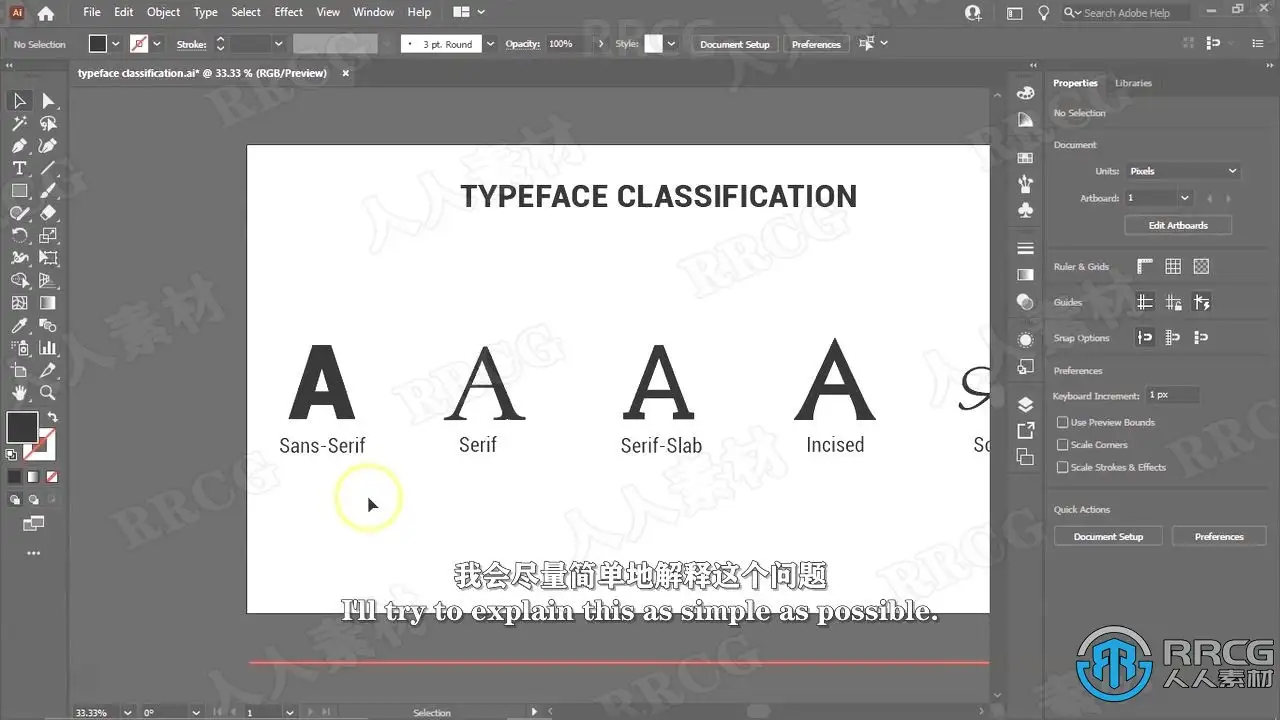Toggle the lock guides option
This screenshot has width=1280, height=720.
coord(1173,302)
